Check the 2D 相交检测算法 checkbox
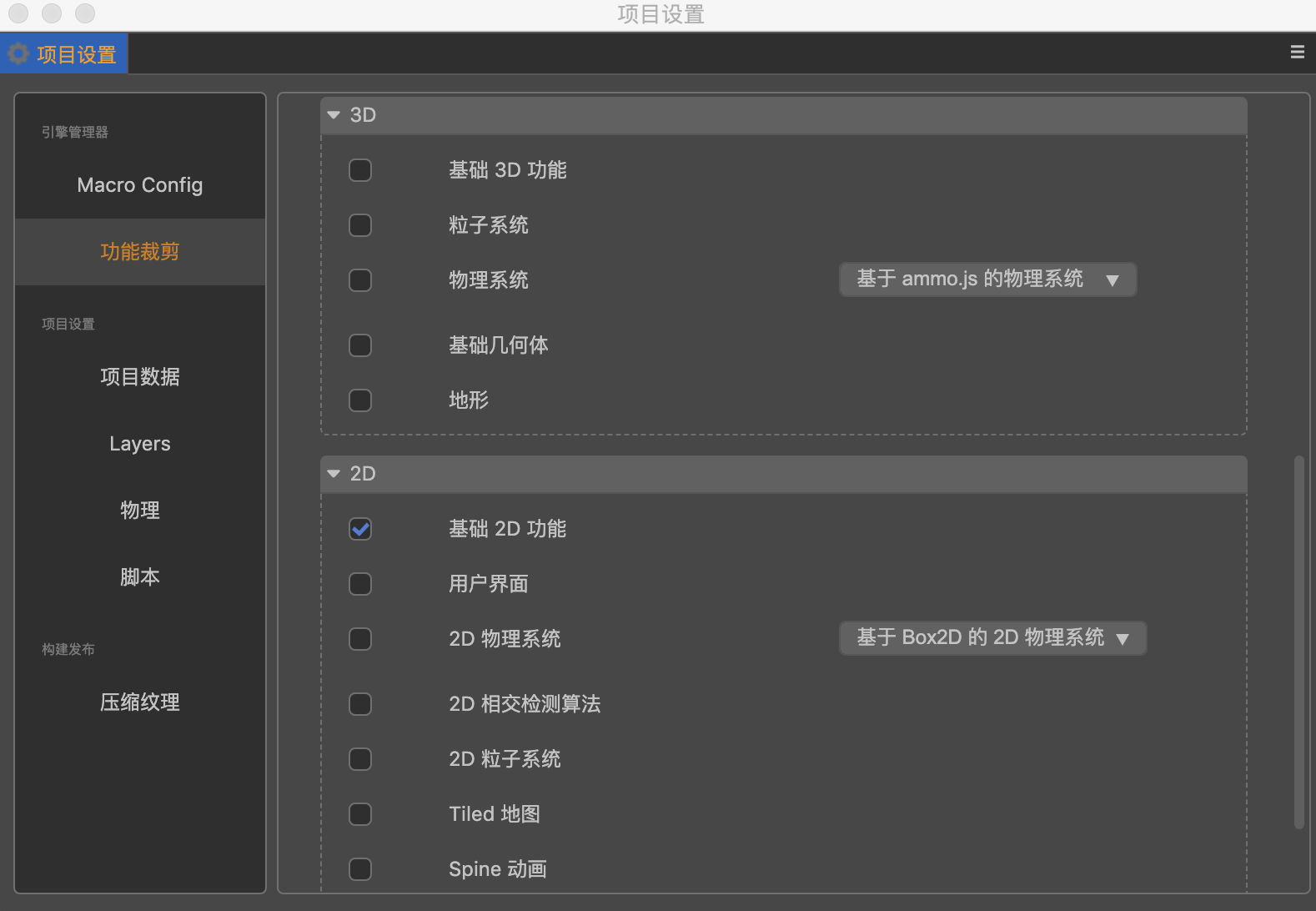This screenshot has height=911, width=1316. point(360,704)
